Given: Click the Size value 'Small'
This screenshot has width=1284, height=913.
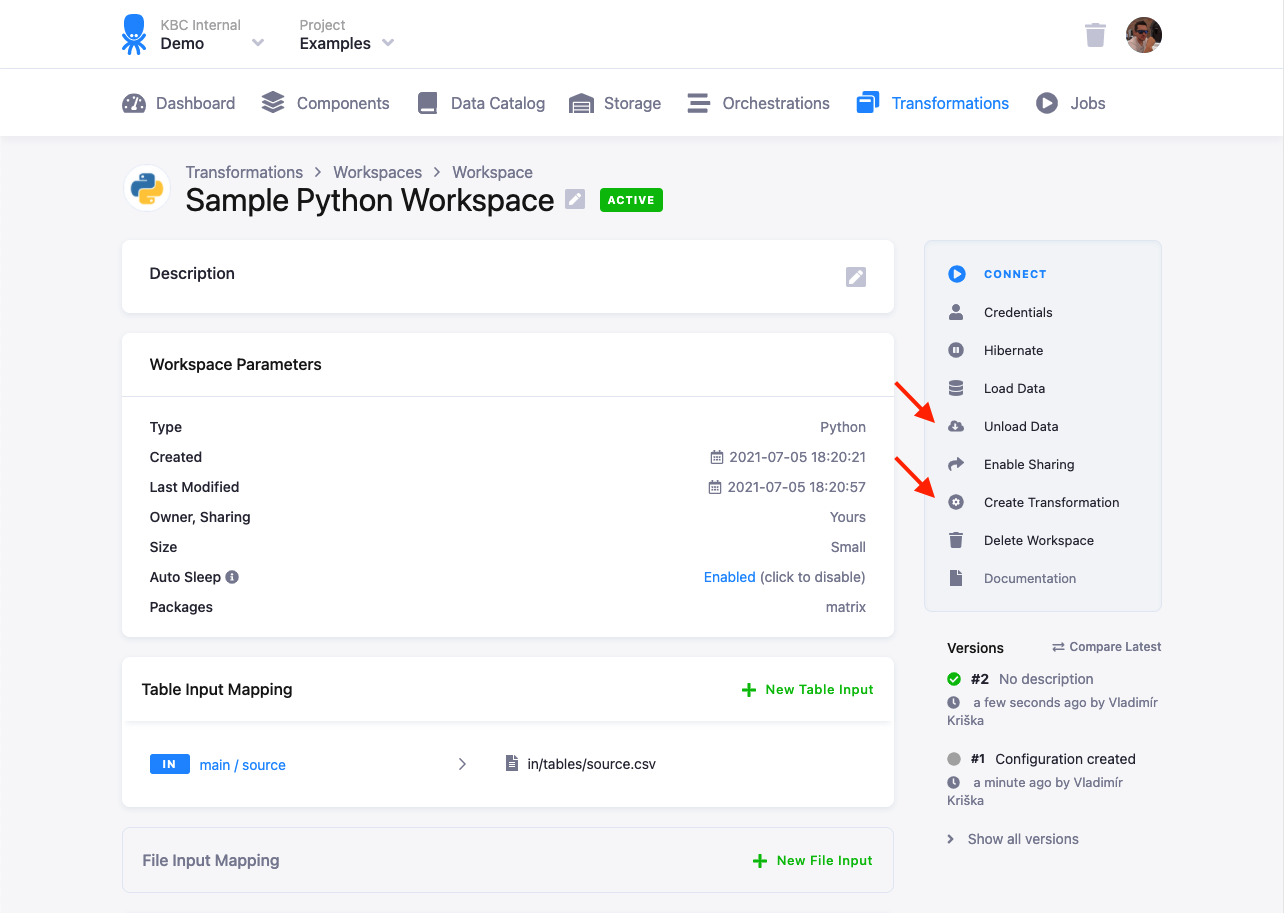Looking at the screenshot, I should [848, 547].
